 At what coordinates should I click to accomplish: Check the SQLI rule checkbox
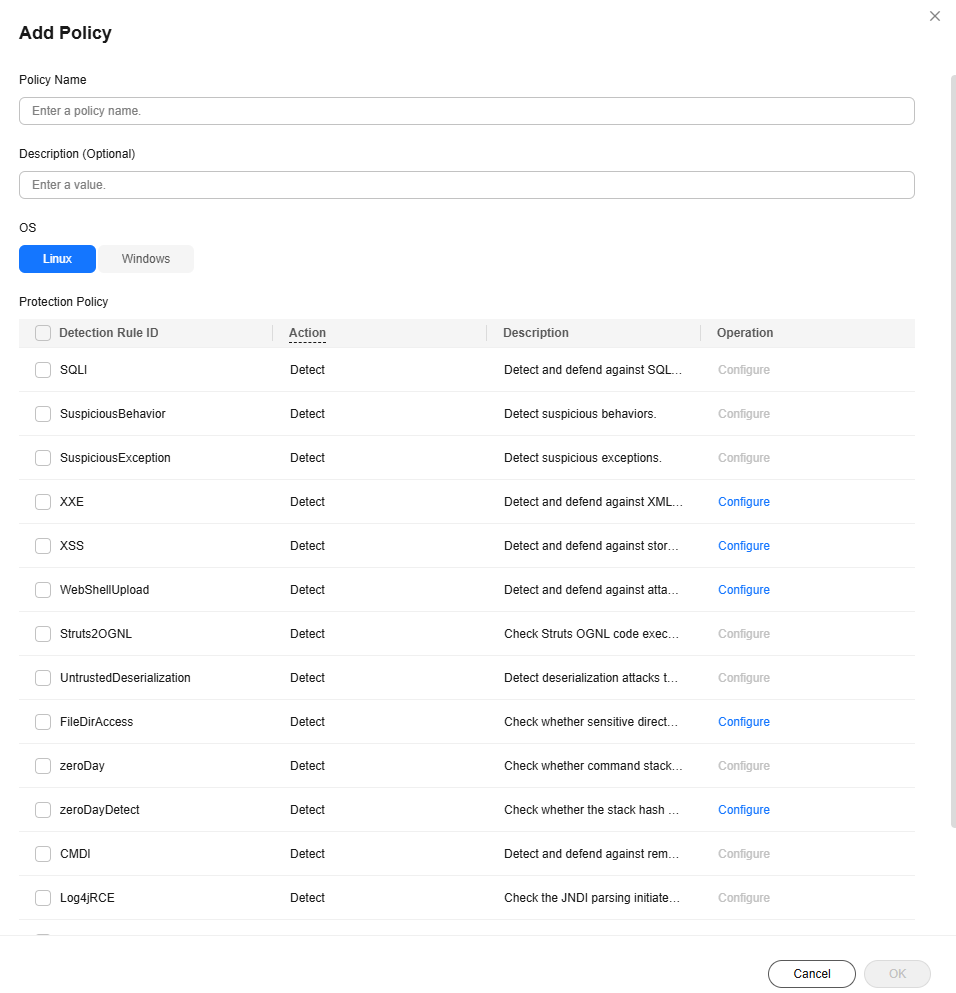[x=43, y=370]
